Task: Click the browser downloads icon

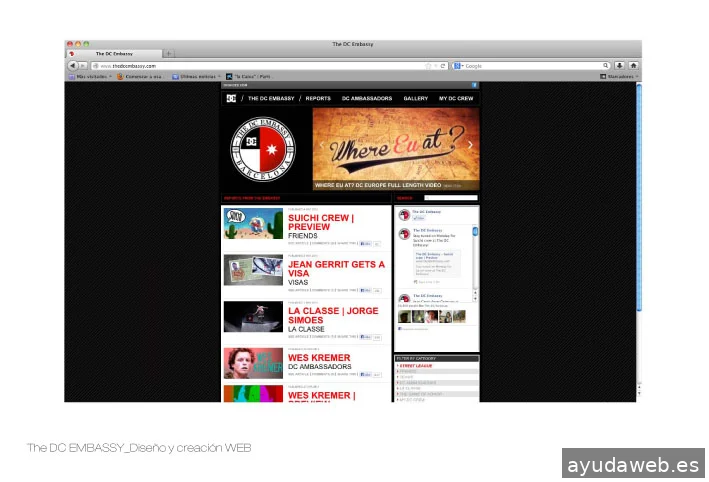Action: [620, 65]
